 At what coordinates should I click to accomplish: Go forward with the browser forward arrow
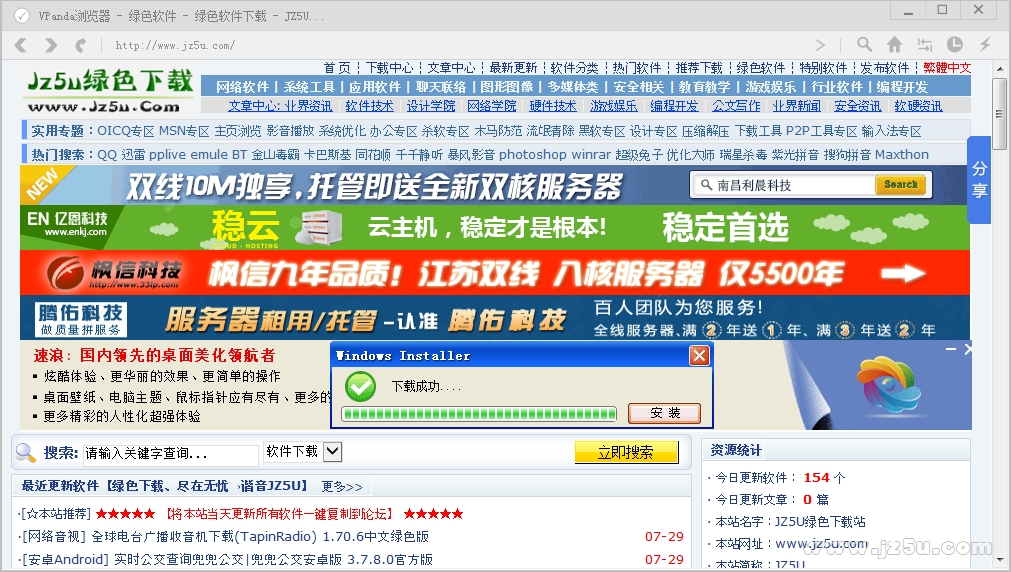51,45
